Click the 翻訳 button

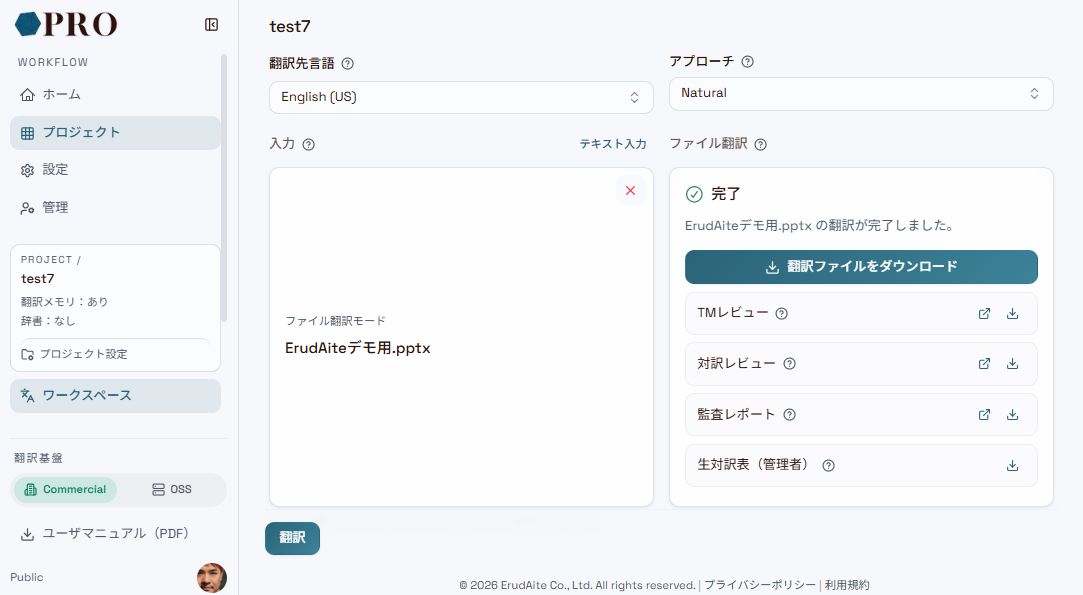[292, 538]
